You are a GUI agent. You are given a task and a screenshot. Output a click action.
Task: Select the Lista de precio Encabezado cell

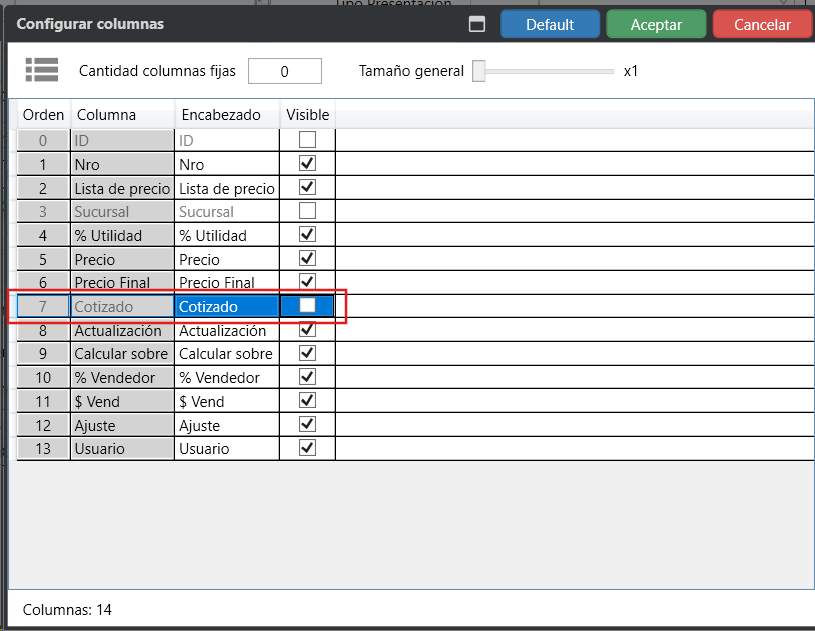click(x=226, y=188)
